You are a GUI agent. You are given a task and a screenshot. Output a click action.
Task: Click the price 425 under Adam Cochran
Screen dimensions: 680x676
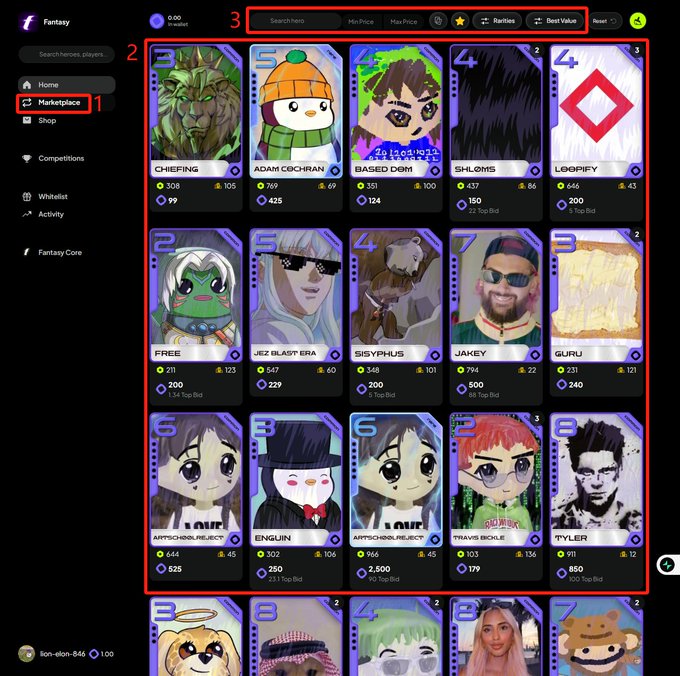pyautogui.click(x=275, y=200)
